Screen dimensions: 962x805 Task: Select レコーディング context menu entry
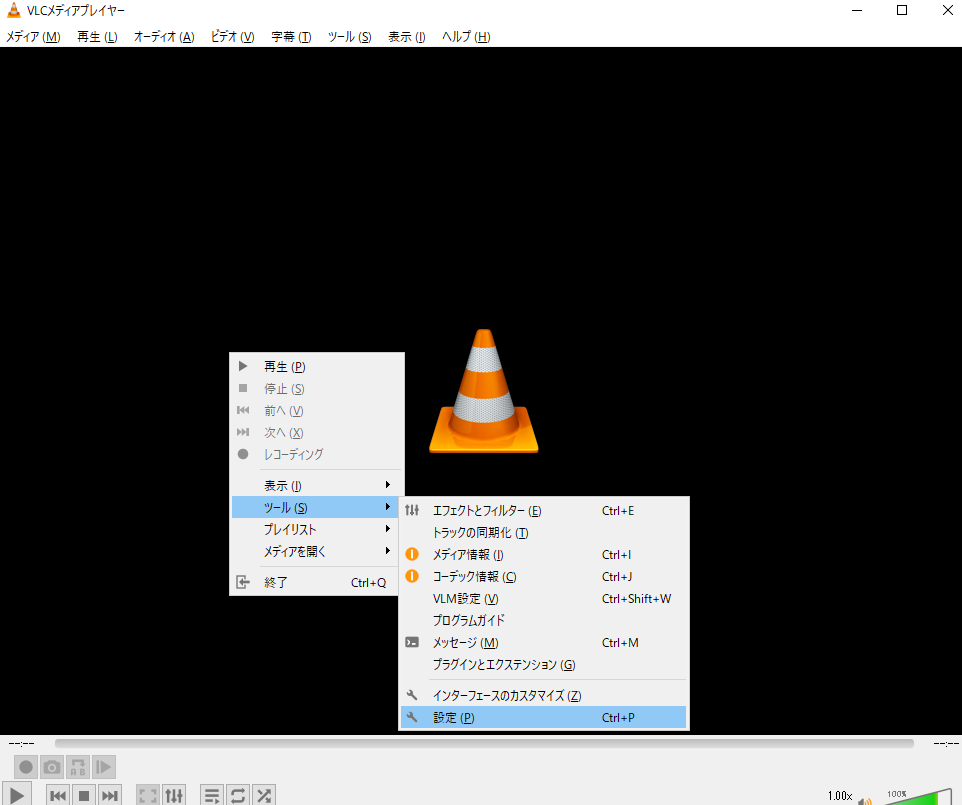(316, 455)
